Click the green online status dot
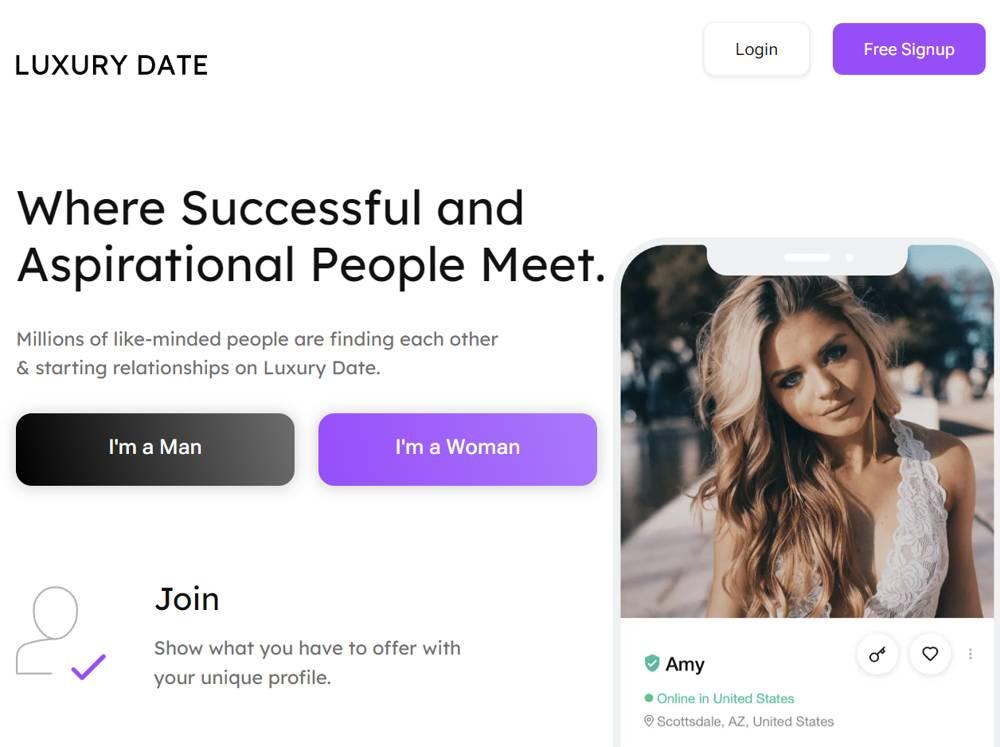Screen dimensions: 1000x747 coord(649,698)
